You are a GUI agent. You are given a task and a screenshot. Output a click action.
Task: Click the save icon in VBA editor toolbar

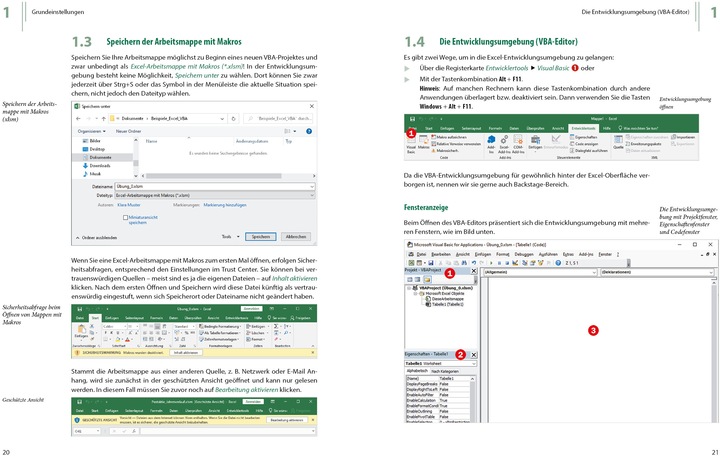coord(430,263)
